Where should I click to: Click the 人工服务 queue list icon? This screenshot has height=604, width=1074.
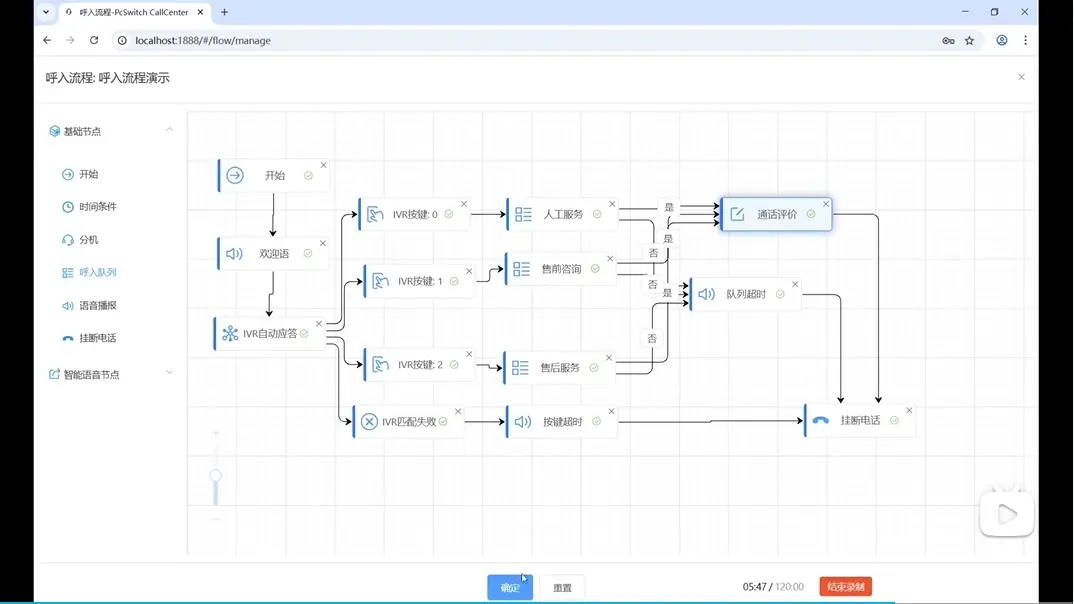[x=523, y=215]
